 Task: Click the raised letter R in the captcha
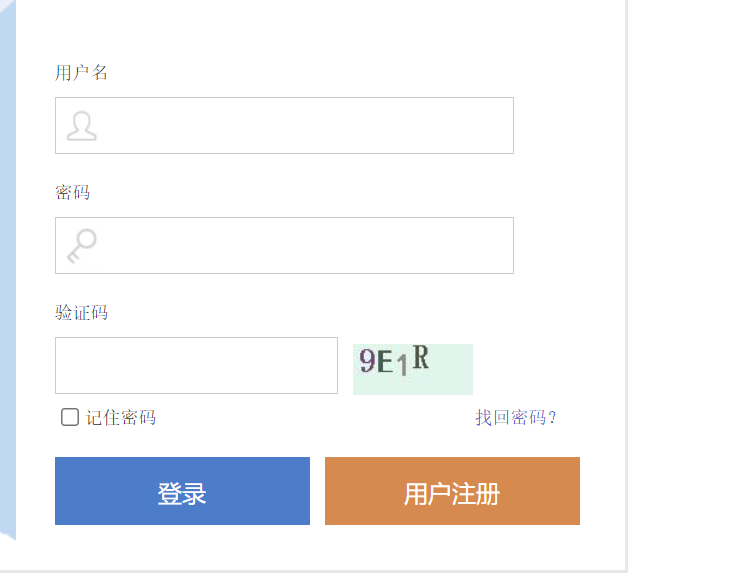[421, 357]
